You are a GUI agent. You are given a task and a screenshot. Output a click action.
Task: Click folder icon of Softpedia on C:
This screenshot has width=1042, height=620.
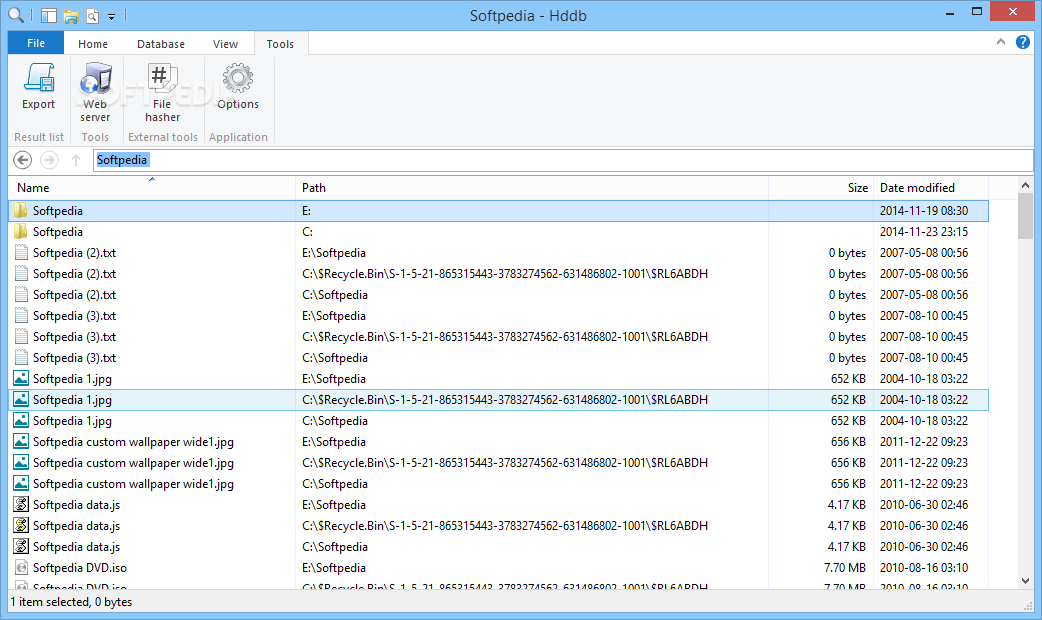click(x=21, y=232)
